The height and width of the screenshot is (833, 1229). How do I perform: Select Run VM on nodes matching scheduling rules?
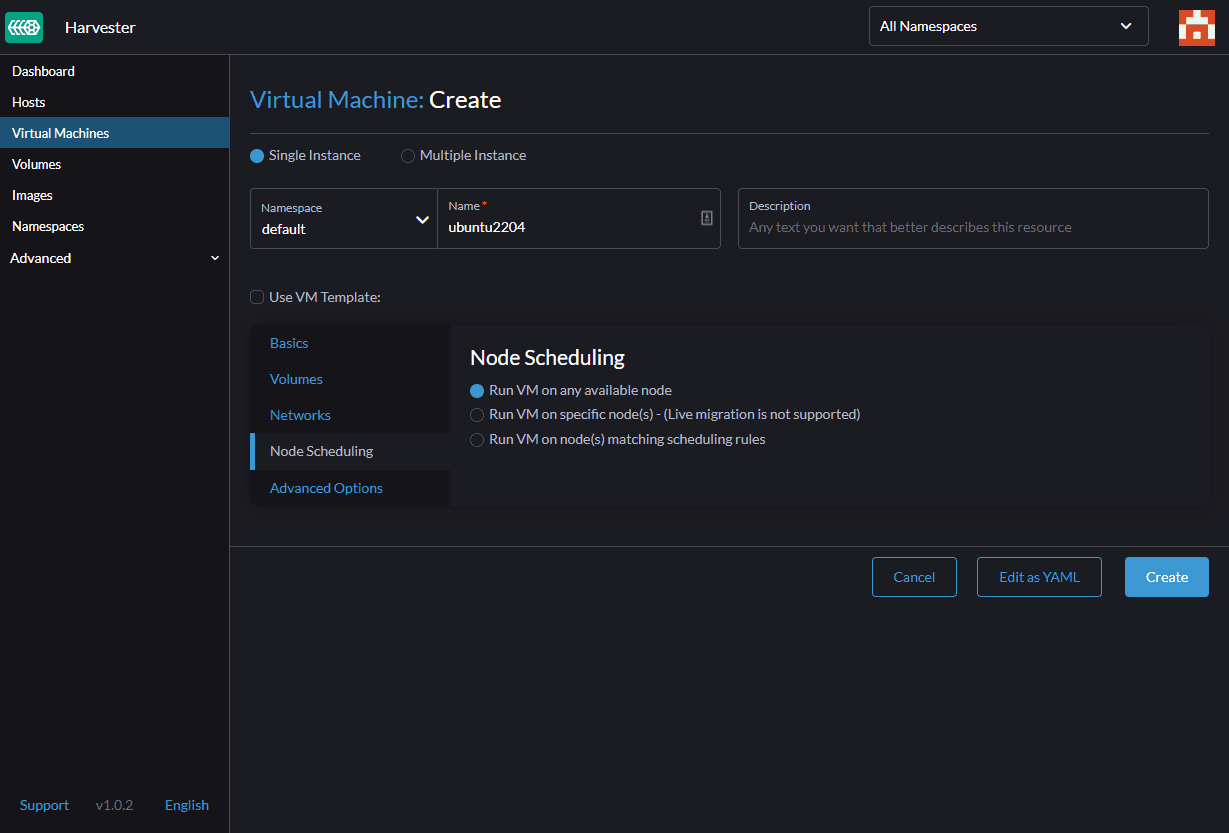[x=477, y=440]
